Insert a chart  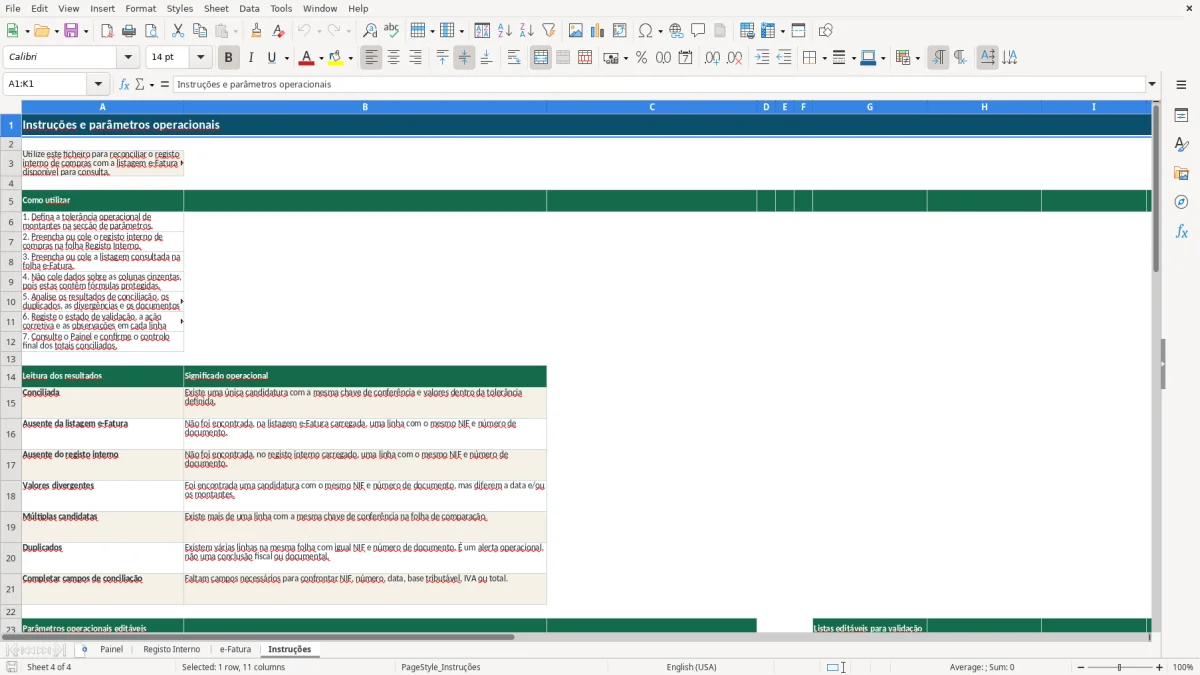click(597, 31)
